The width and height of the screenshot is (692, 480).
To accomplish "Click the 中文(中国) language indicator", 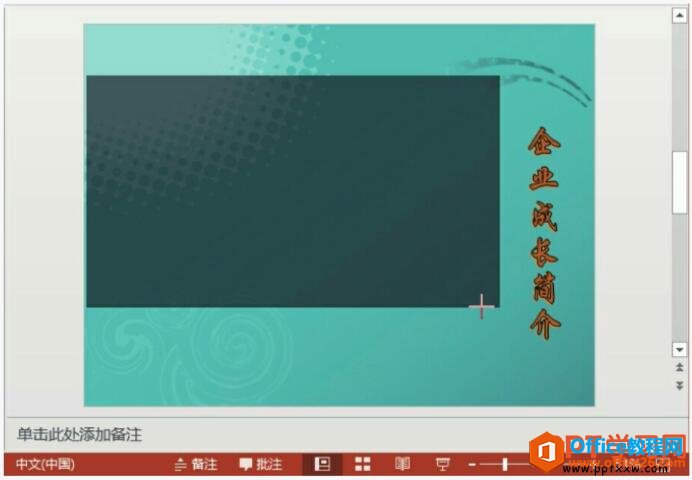I will [45, 464].
